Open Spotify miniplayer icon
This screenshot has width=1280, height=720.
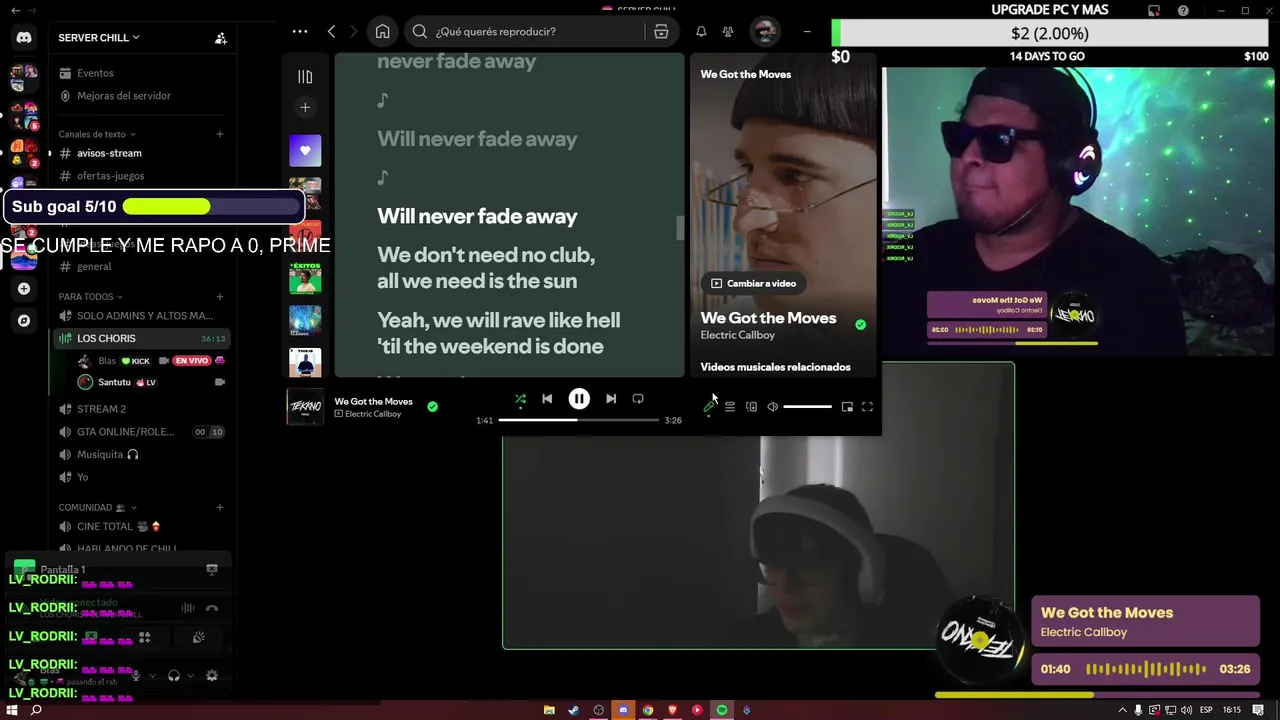tap(847, 407)
